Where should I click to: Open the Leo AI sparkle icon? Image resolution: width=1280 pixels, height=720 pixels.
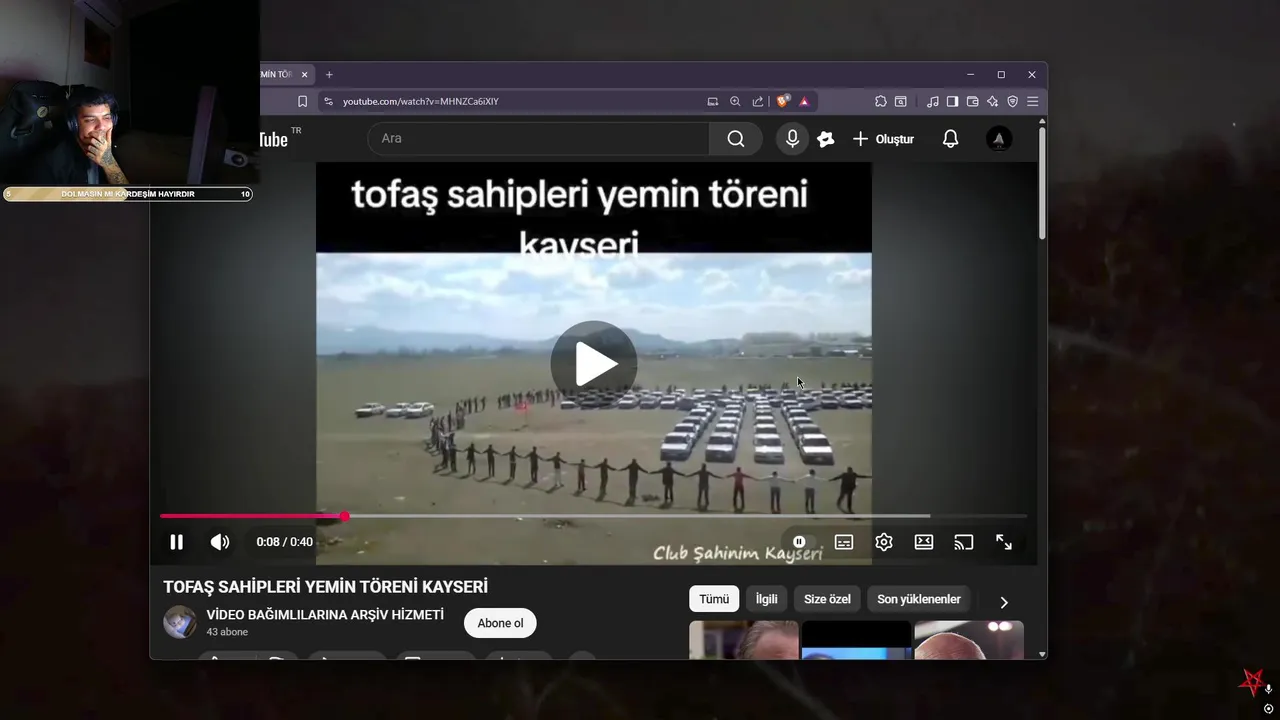992,101
